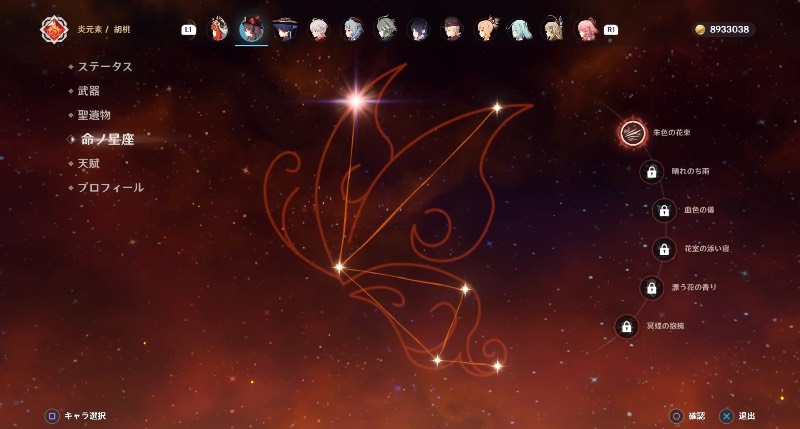Viewport: 800px width, 429px height.
Task: Click the キャラ選択 label
Action: (x=85, y=416)
